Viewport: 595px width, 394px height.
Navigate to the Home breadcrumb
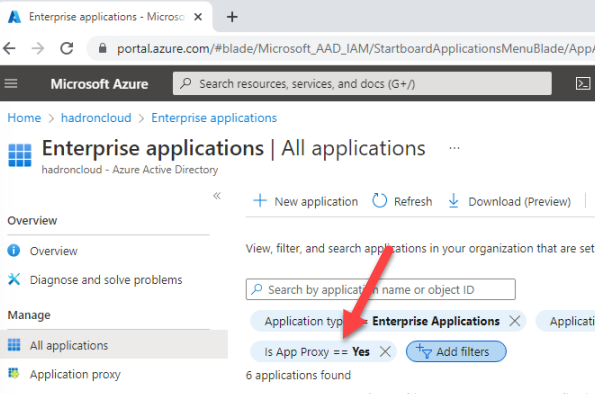pyautogui.click(x=24, y=118)
